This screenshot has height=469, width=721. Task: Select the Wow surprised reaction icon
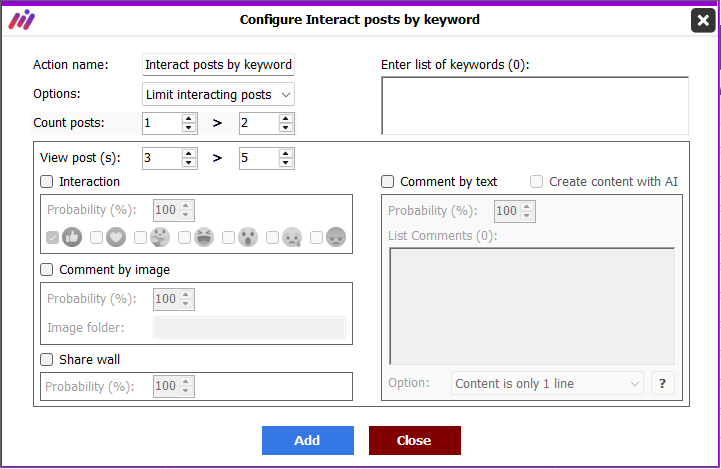(x=248, y=237)
